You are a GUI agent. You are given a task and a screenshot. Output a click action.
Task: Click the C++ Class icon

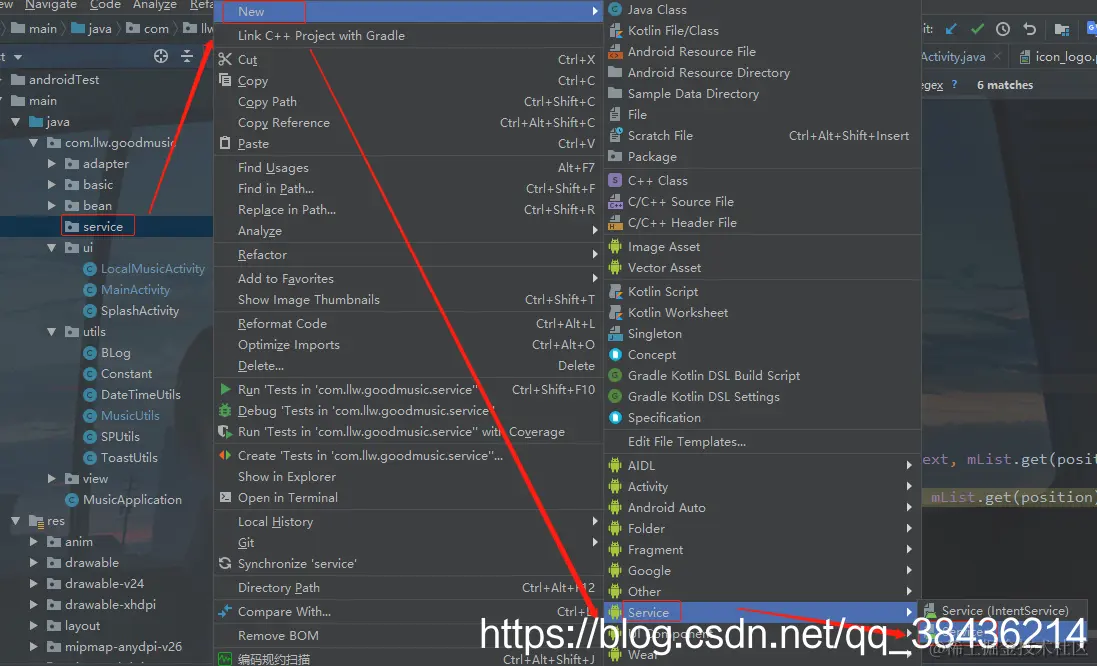615,180
